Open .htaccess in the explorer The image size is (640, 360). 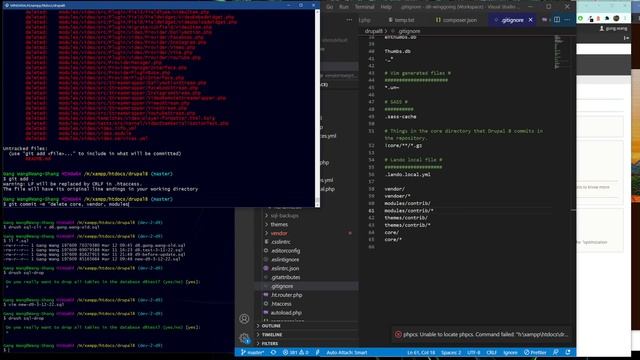coord(281,304)
